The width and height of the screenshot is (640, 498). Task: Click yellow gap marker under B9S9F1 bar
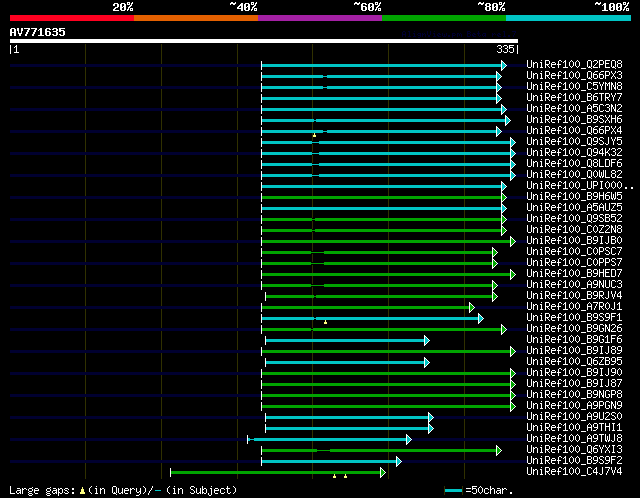tap(325, 322)
